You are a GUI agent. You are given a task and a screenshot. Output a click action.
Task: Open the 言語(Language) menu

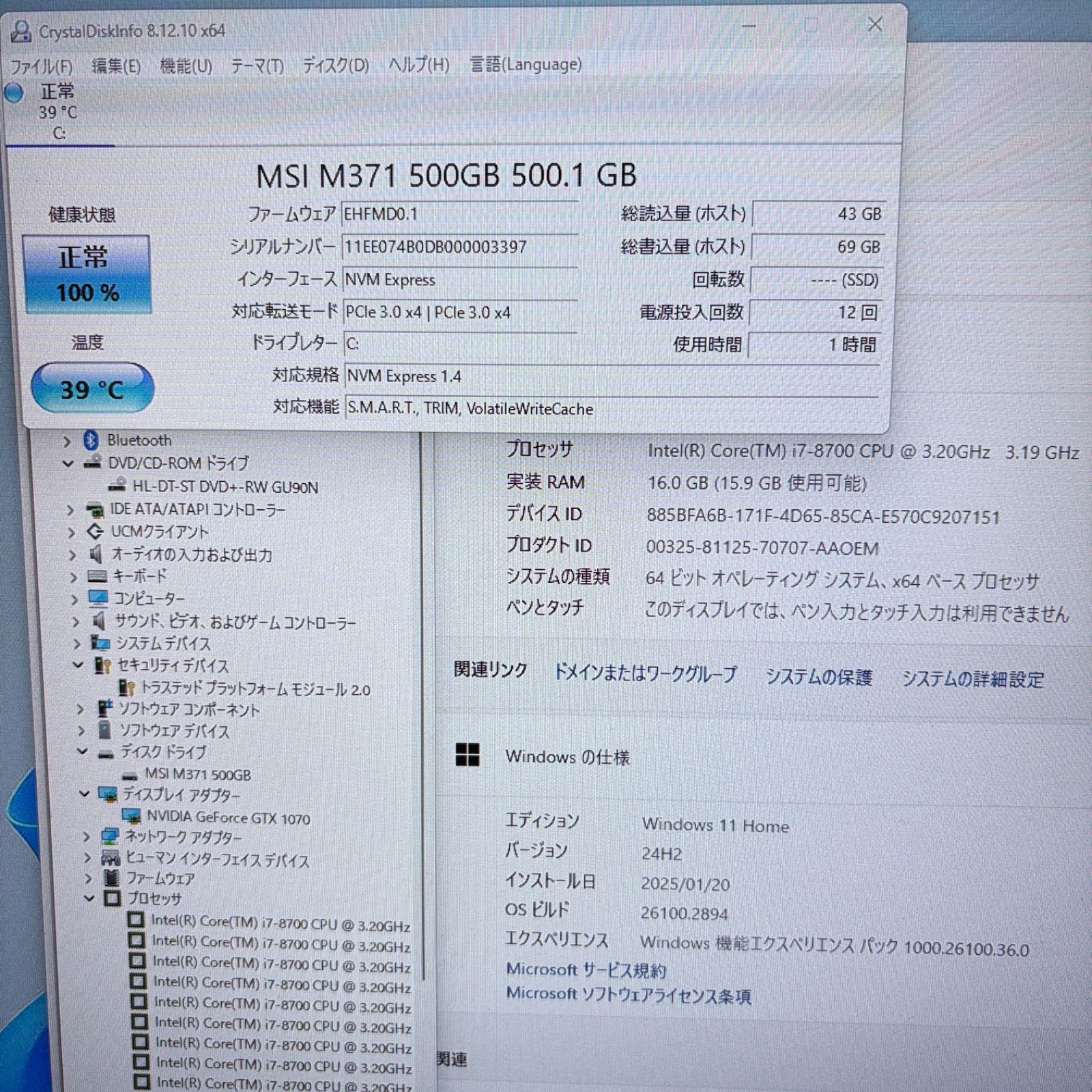point(526,64)
